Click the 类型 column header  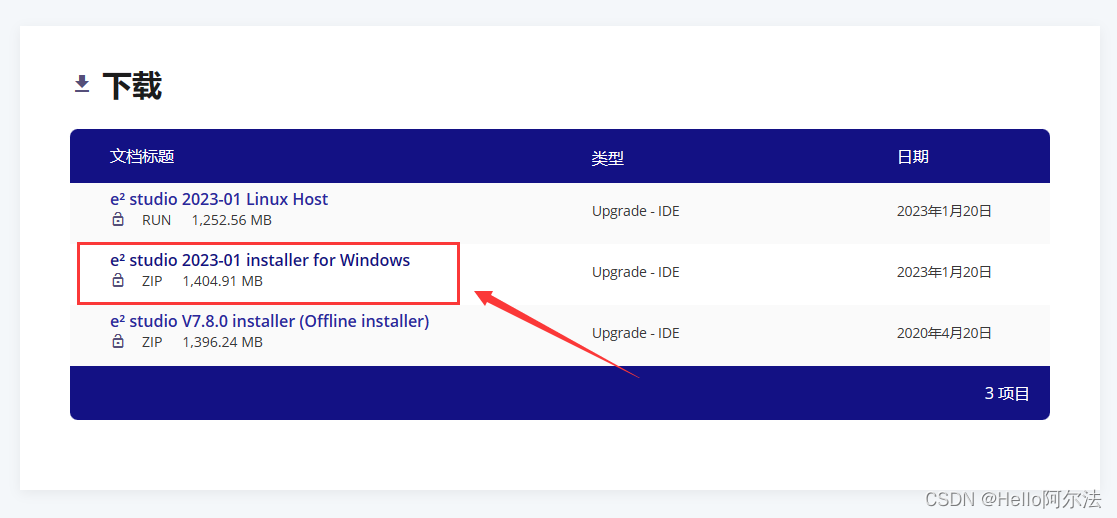coord(608,158)
